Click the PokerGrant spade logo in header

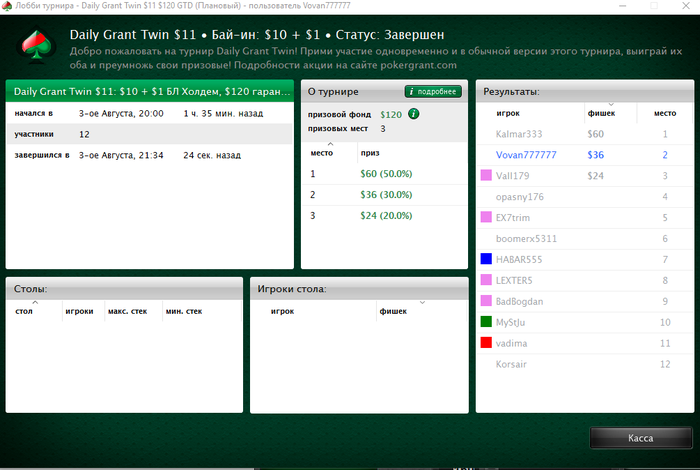(x=36, y=46)
